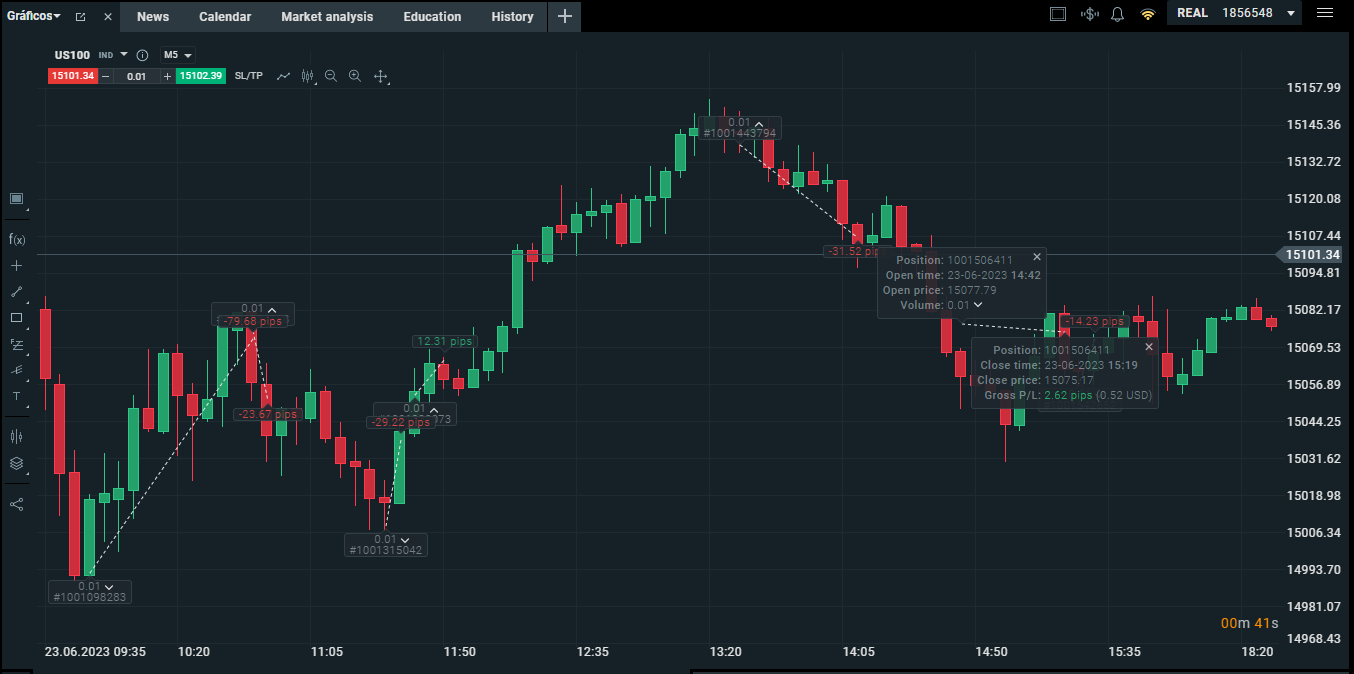Click the 23.06.2023 09:35 time axis label
Image resolution: width=1354 pixels, height=674 pixels.
tap(95, 651)
